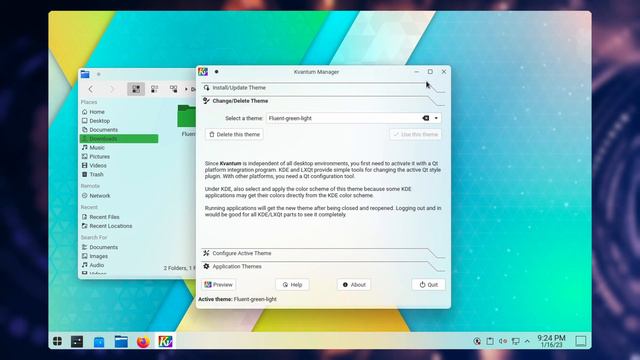
Task: Click the pin dot in Kvantum title bar
Action: coord(216,72)
